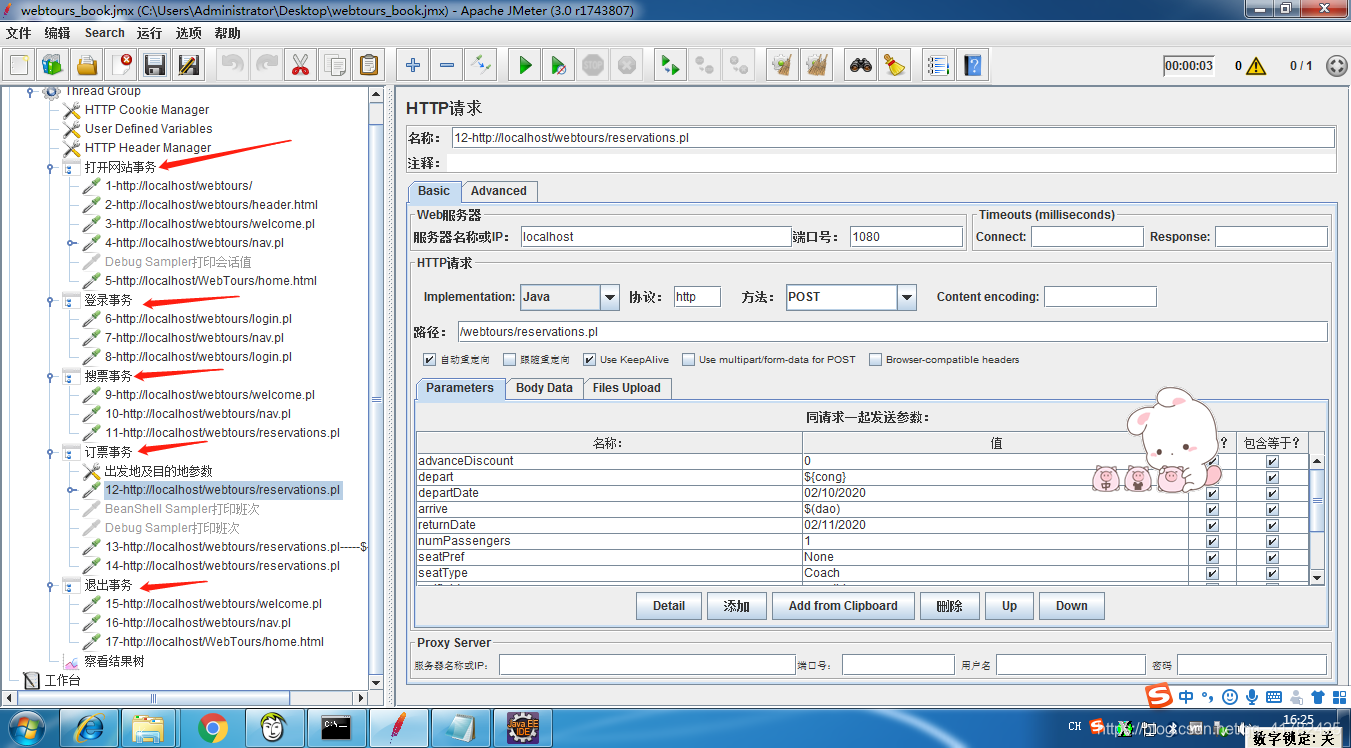Open the Function Helper dialog icon
Screen dimensions: 1351x748
(x=938, y=66)
